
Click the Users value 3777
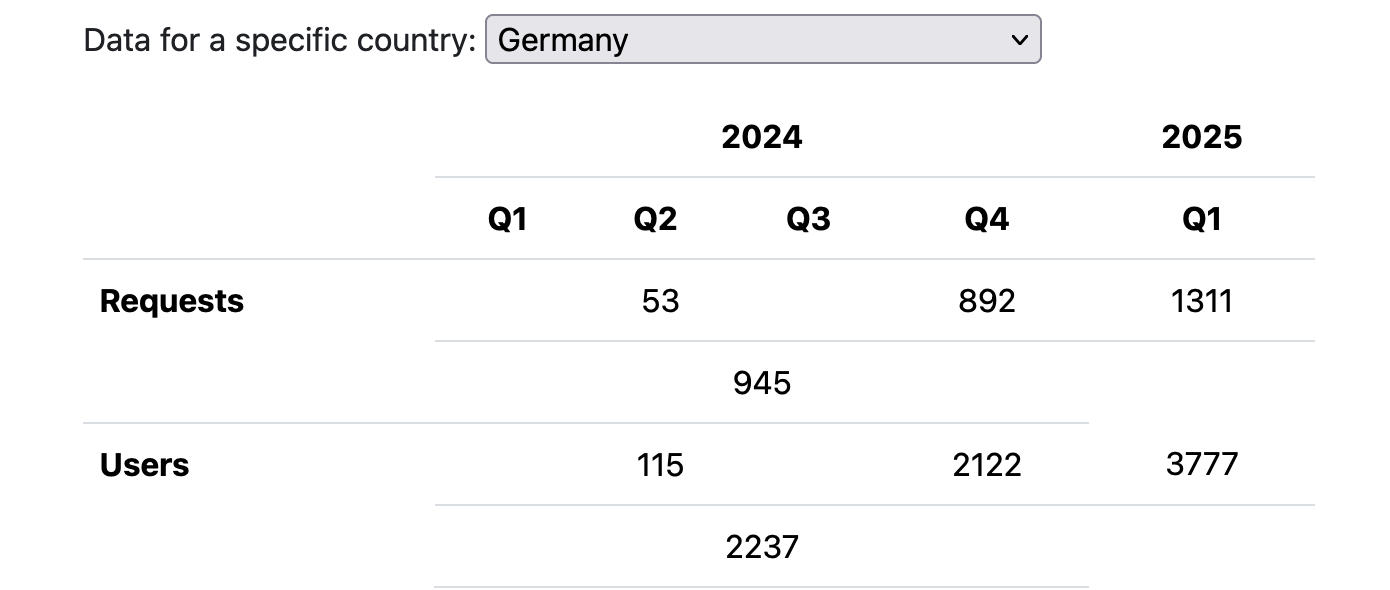tap(1201, 465)
